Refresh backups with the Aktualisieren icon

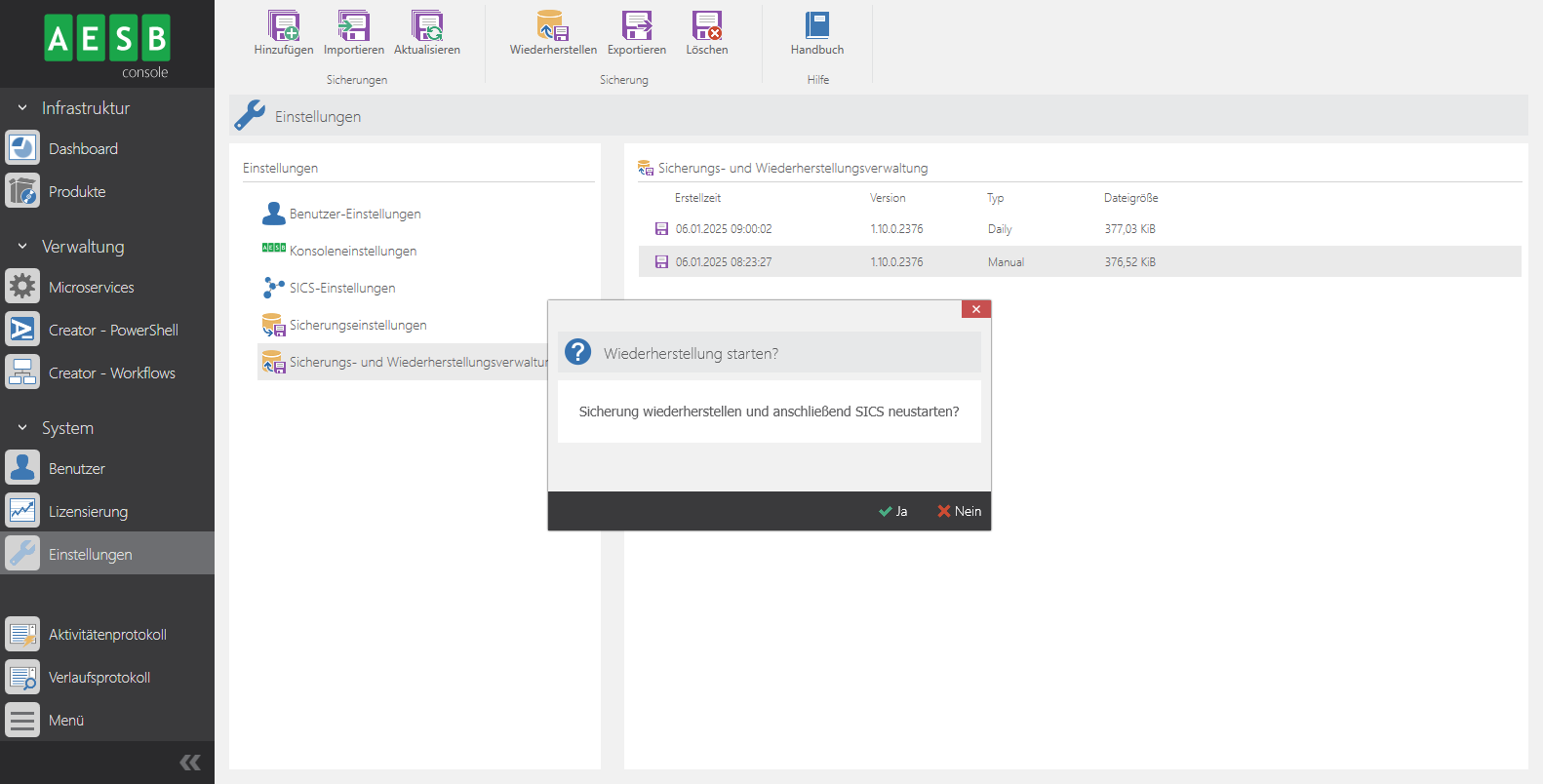click(427, 26)
